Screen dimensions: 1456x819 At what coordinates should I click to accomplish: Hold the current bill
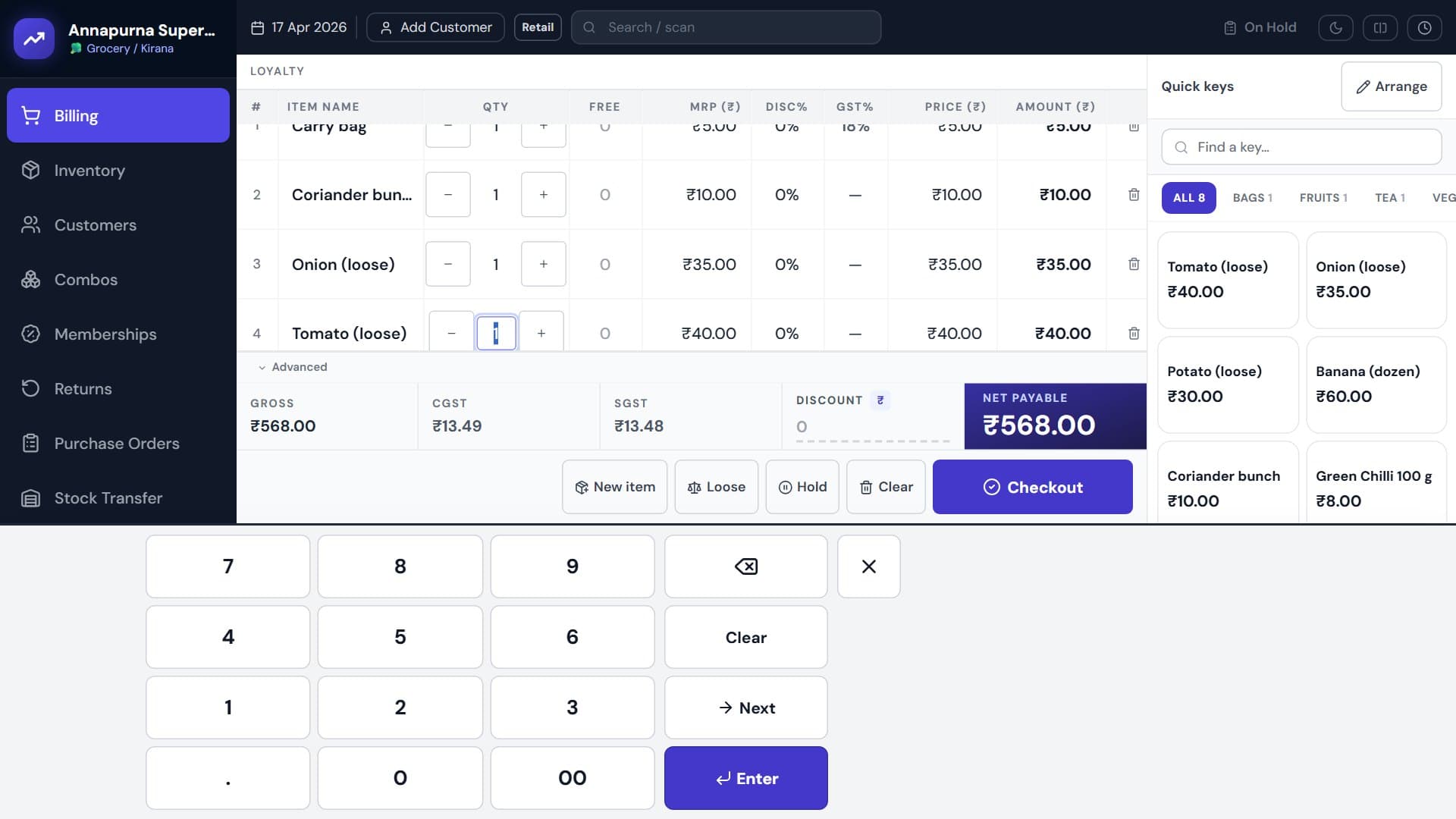pyautogui.click(x=802, y=487)
